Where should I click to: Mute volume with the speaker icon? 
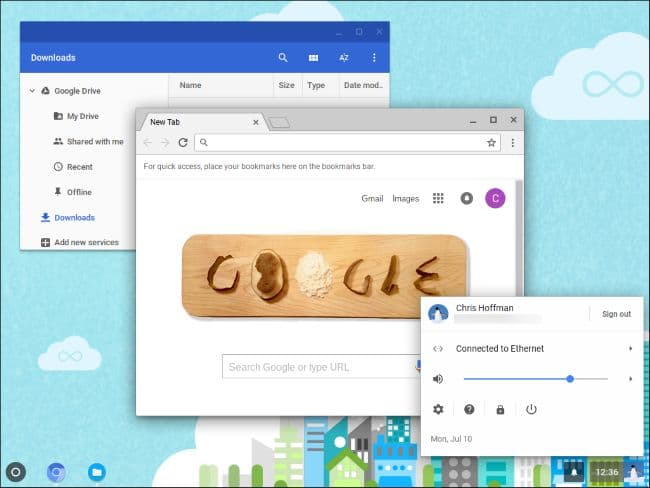438,379
